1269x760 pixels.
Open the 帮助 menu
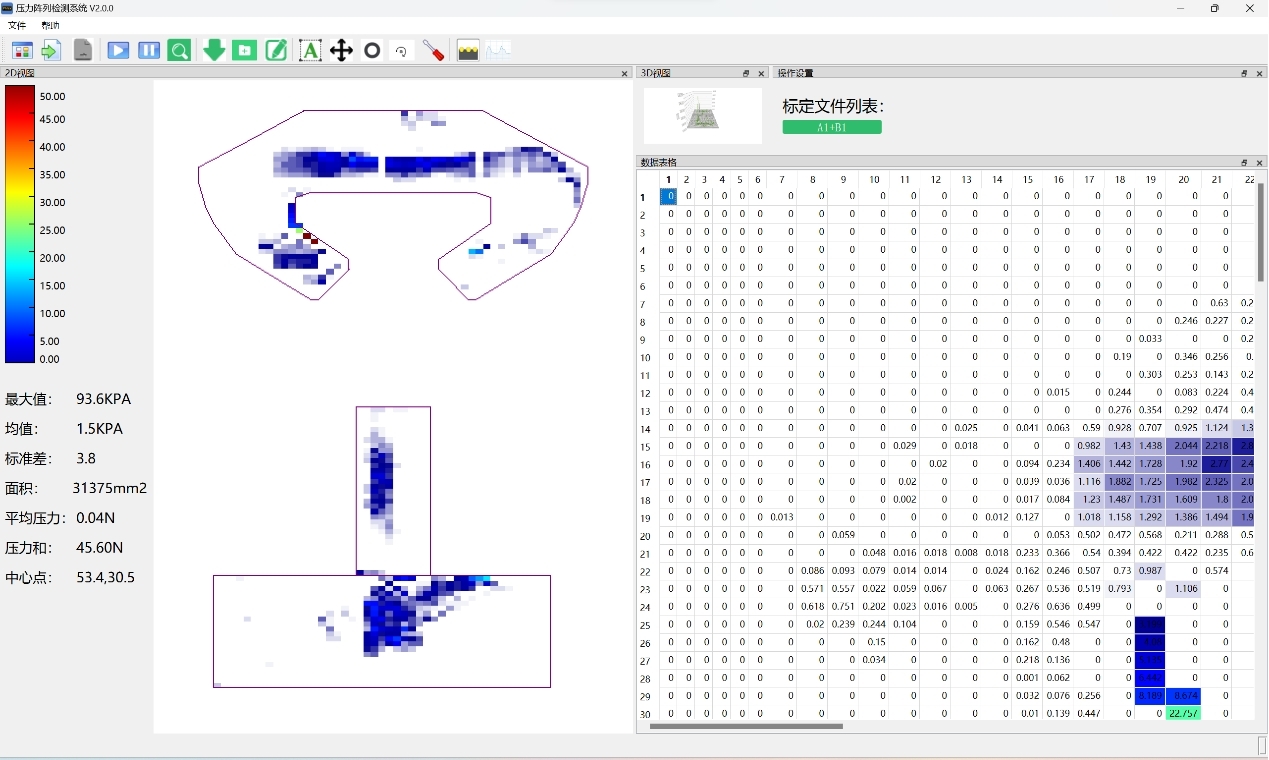point(50,25)
